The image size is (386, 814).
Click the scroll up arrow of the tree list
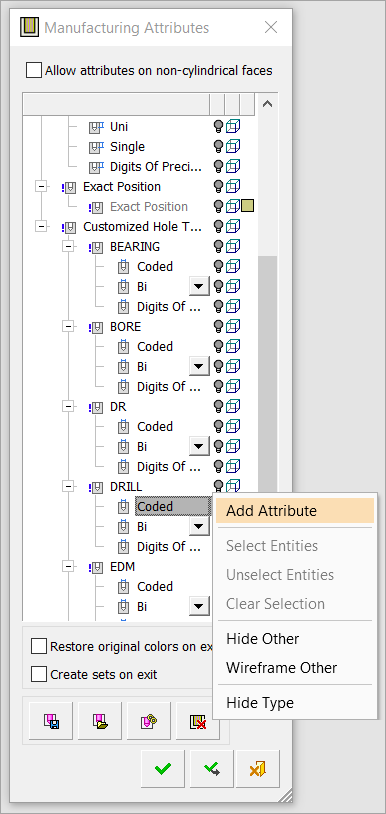(x=267, y=104)
